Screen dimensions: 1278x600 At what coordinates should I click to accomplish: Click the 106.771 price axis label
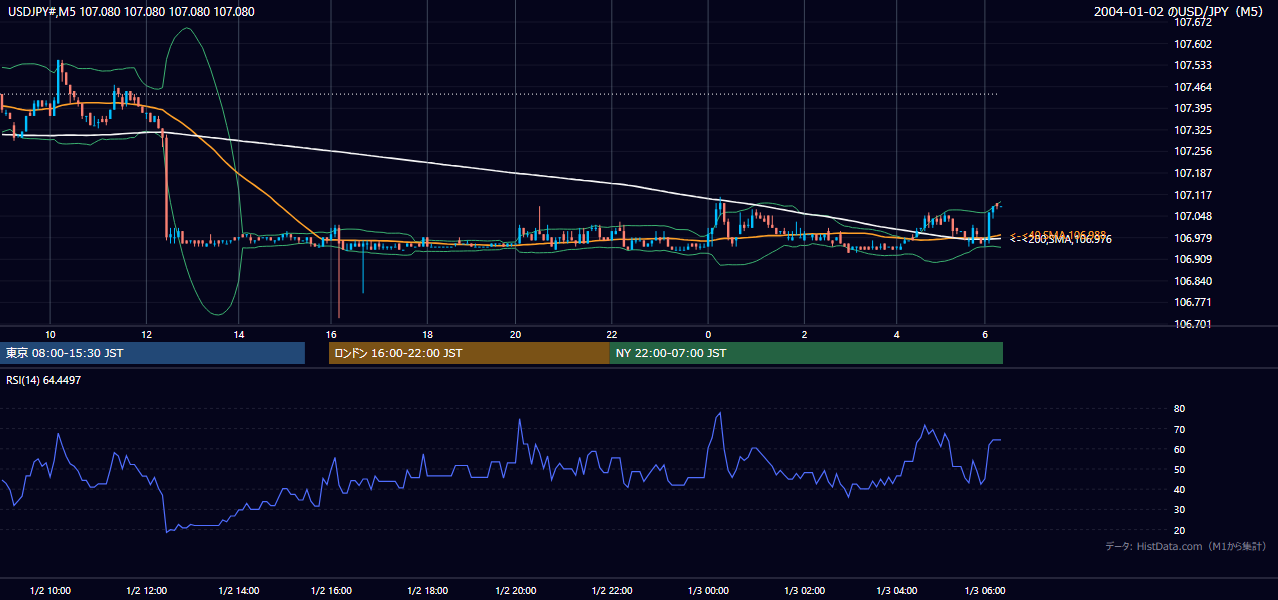tap(1193, 302)
